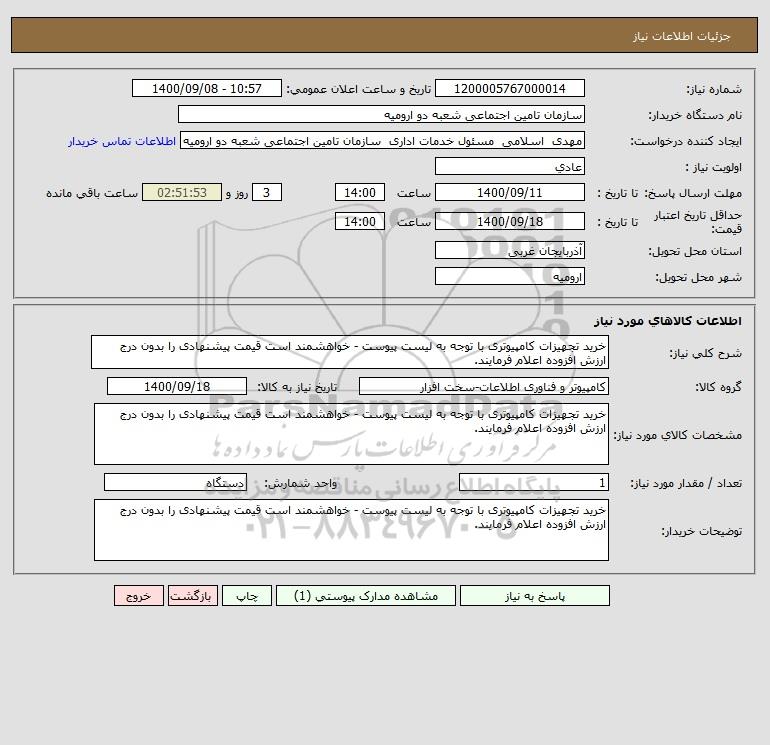Click the تعداد / مقدار مورد نیاز label
Image resolution: width=770 pixels, height=745 pixels.
coord(686,483)
